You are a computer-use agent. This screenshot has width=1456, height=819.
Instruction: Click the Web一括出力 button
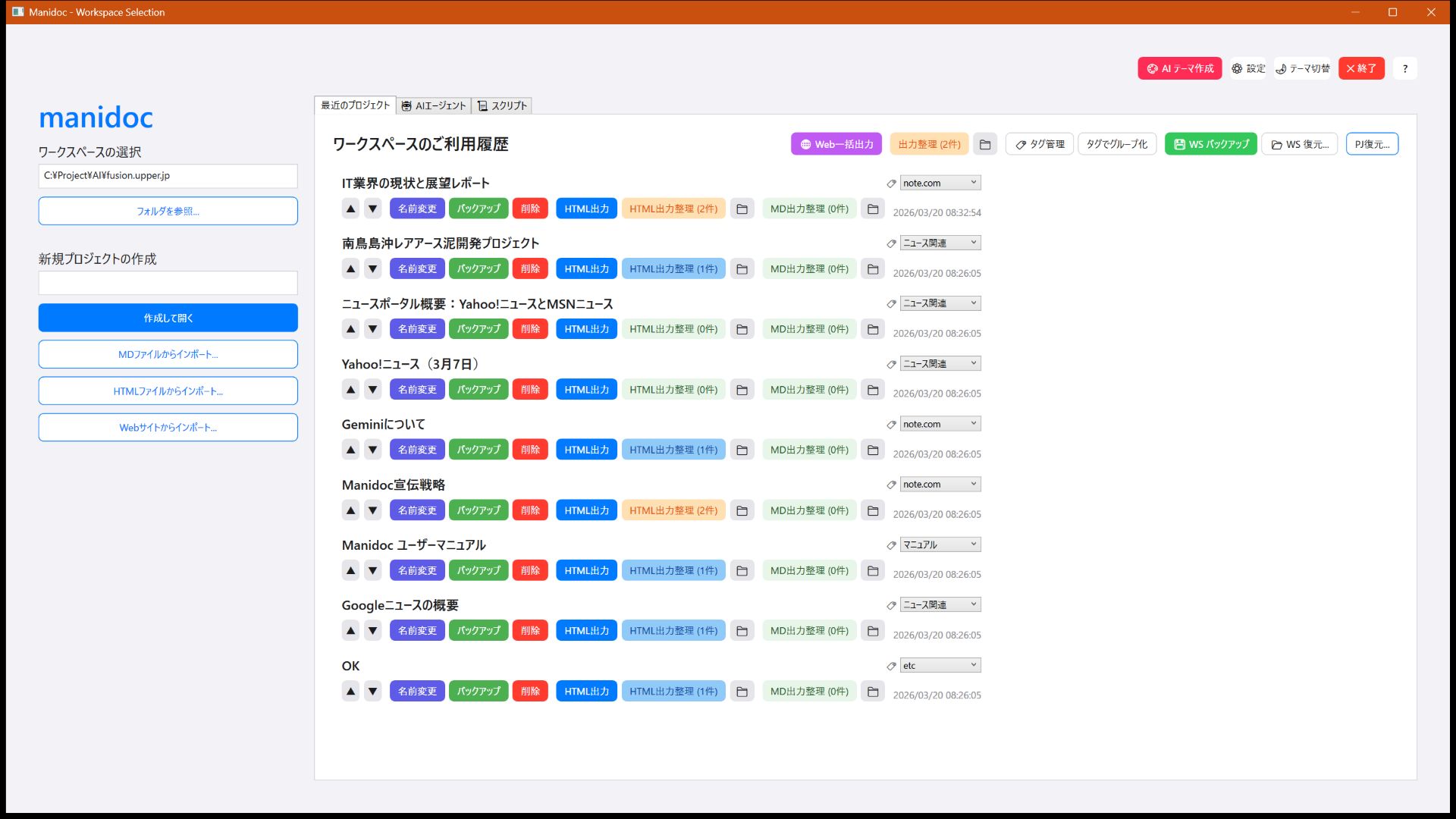point(836,143)
